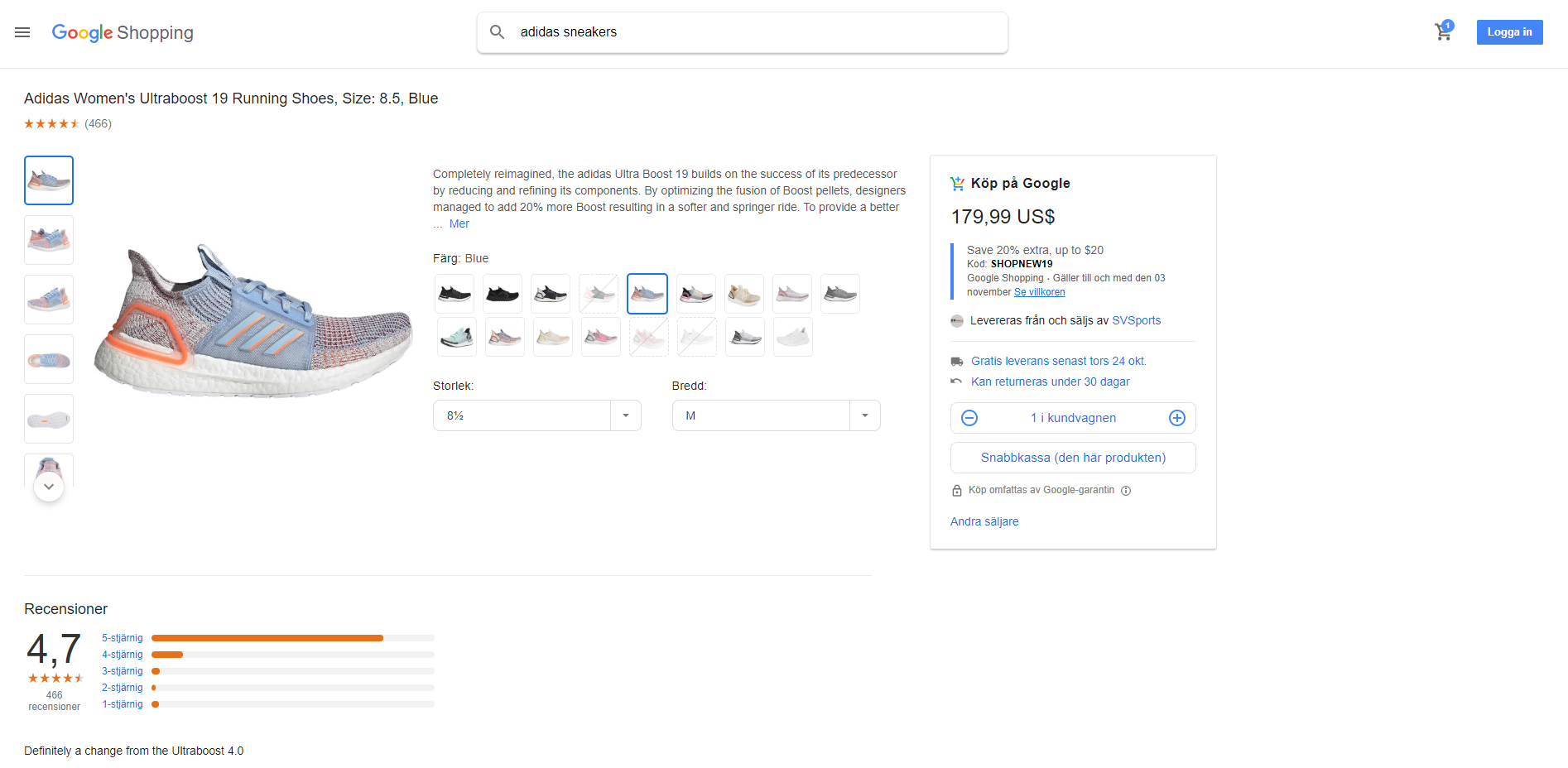Focus the search field containing adidas sneakers
This screenshot has height=768, width=1568.
pyautogui.click(x=743, y=32)
